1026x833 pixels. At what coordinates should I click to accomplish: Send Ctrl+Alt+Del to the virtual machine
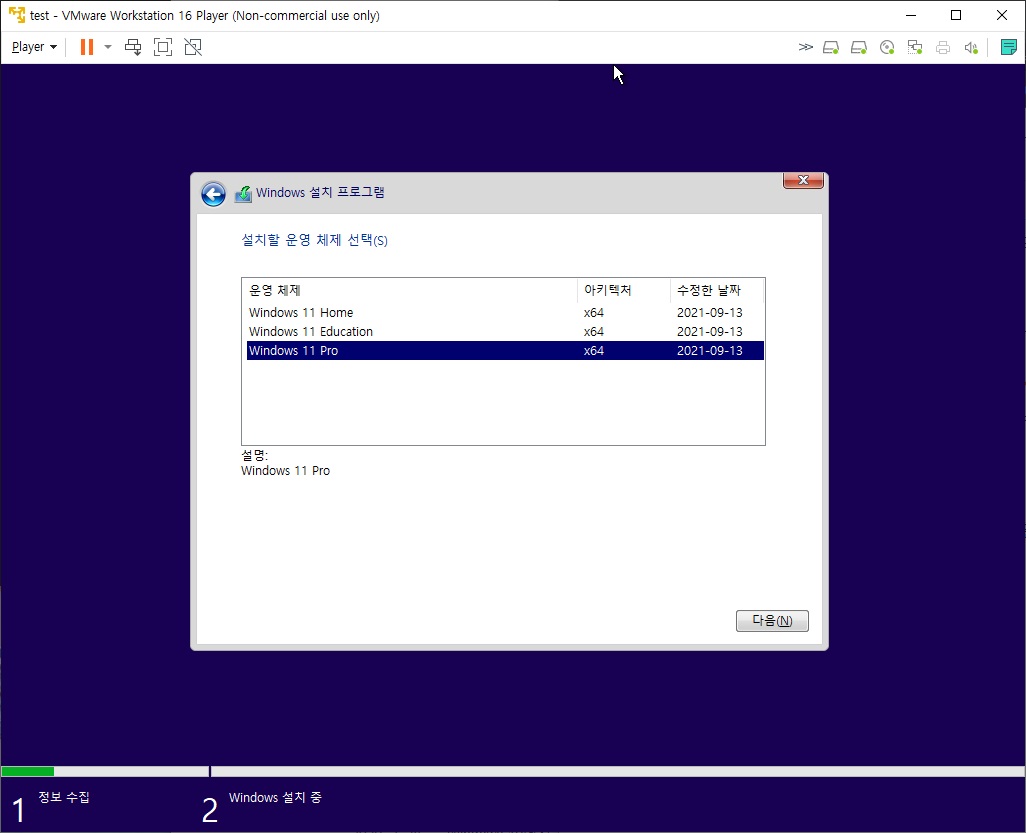[133, 47]
